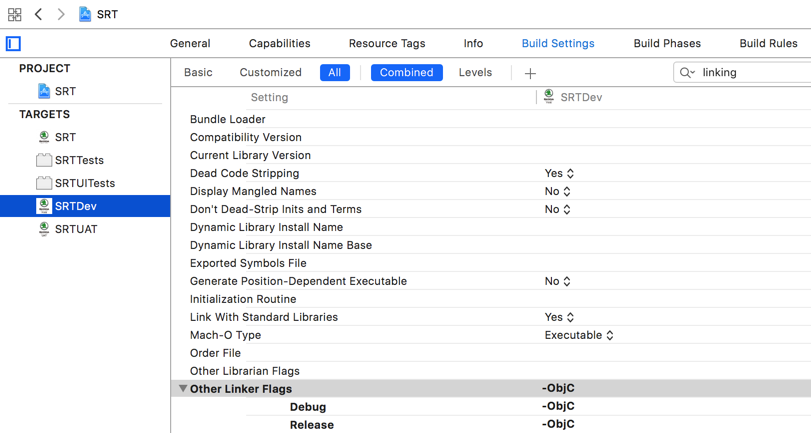Viewport: 811px width, 433px height.
Task: Open the search magnifier filter options
Action: (x=687, y=72)
